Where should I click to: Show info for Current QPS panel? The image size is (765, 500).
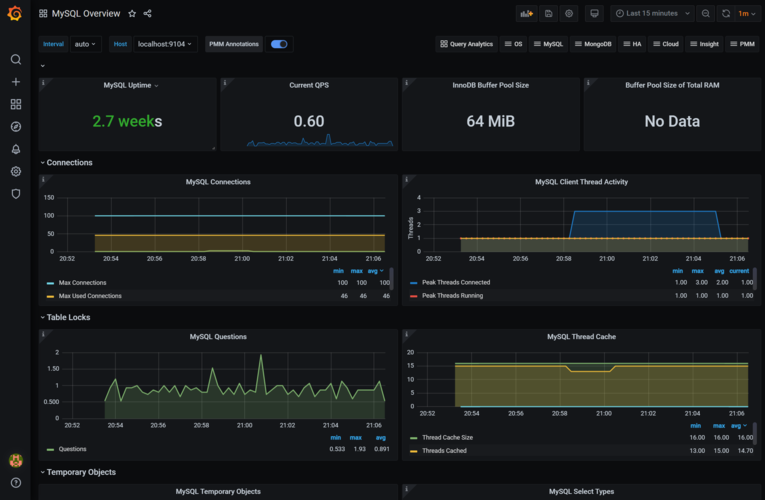pyautogui.click(x=225, y=82)
